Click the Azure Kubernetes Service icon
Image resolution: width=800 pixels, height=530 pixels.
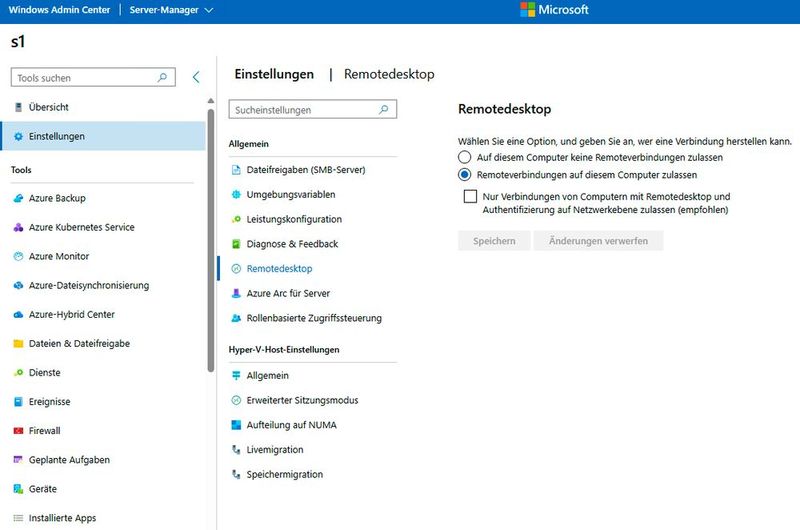18,227
